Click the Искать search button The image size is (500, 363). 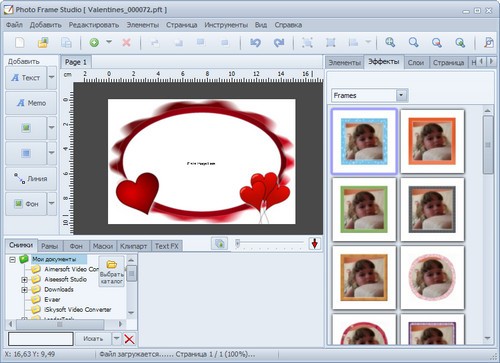click(x=93, y=339)
